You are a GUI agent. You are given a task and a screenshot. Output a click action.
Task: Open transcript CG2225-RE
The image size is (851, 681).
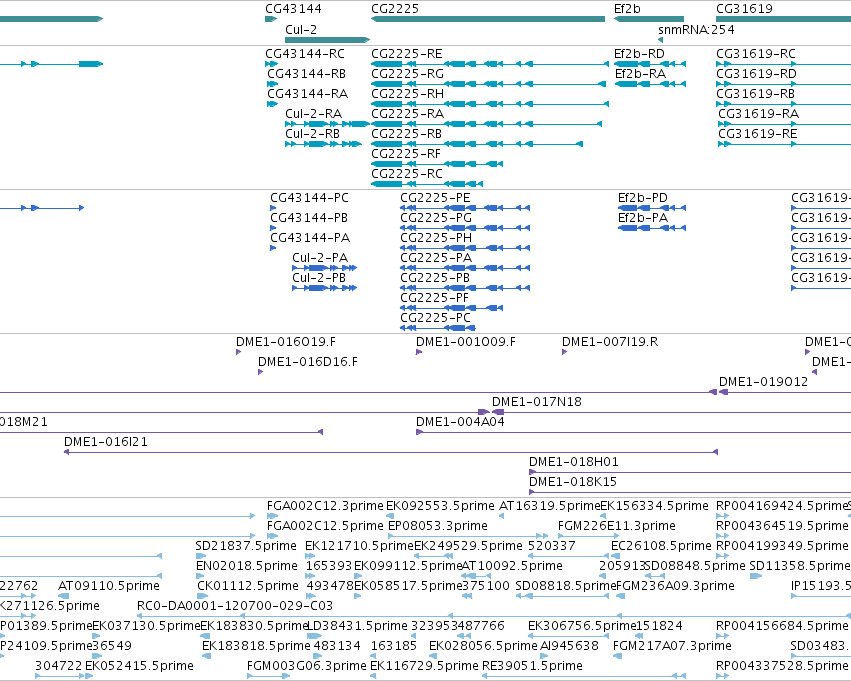click(x=407, y=54)
